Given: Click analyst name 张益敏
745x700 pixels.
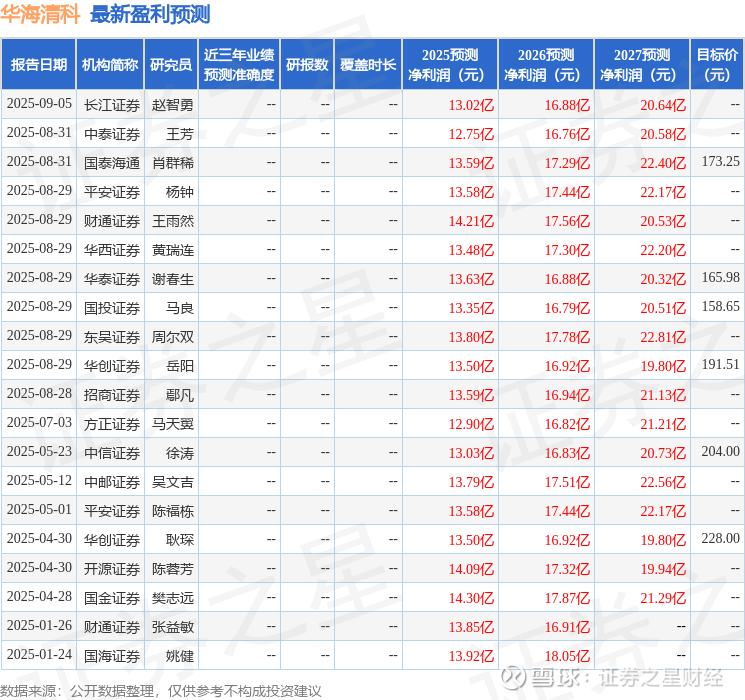Looking at the screenshot, I should click(173, 627).
